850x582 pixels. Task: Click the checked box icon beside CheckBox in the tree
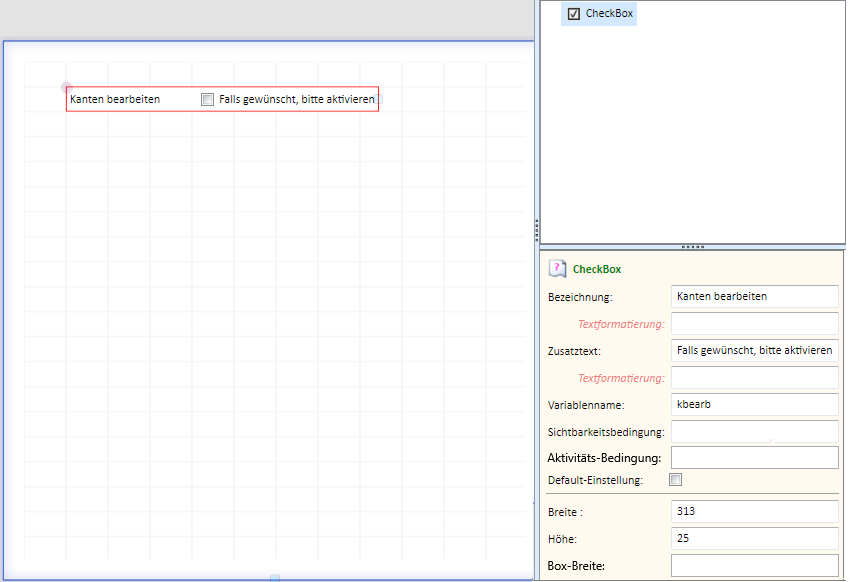(574, 14)
